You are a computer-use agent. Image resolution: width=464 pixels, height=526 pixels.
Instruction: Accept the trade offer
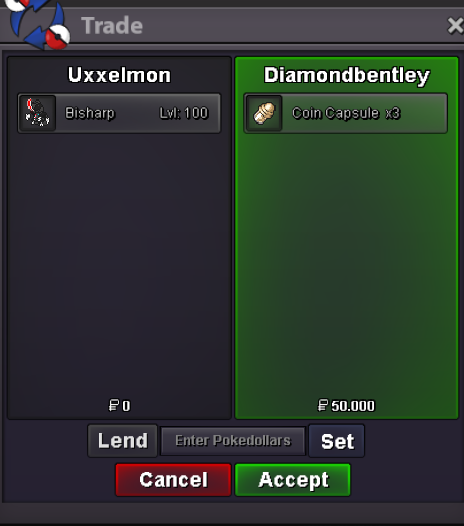click(293, 480)
